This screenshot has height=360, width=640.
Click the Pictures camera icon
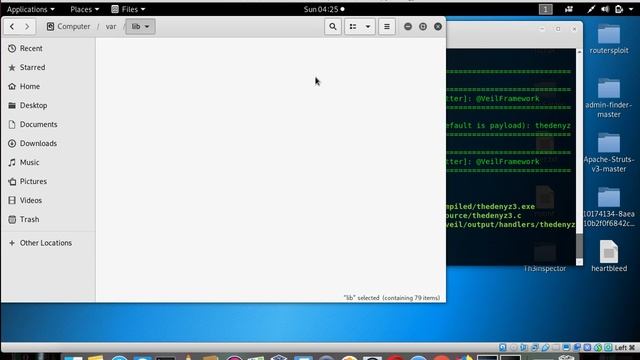[12, 181]
